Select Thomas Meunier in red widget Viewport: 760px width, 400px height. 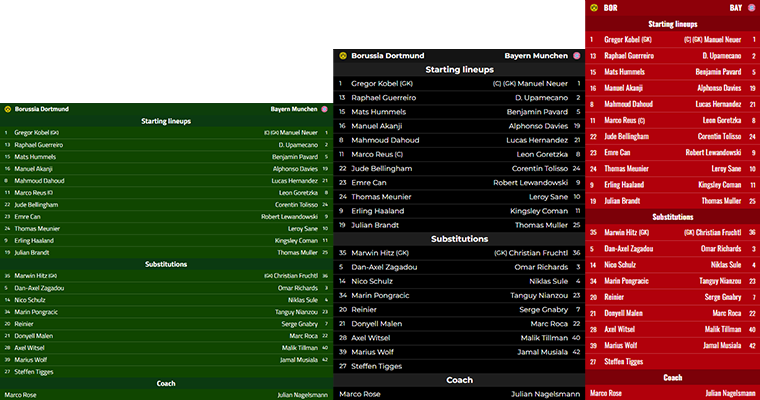[x=626, y=169]
